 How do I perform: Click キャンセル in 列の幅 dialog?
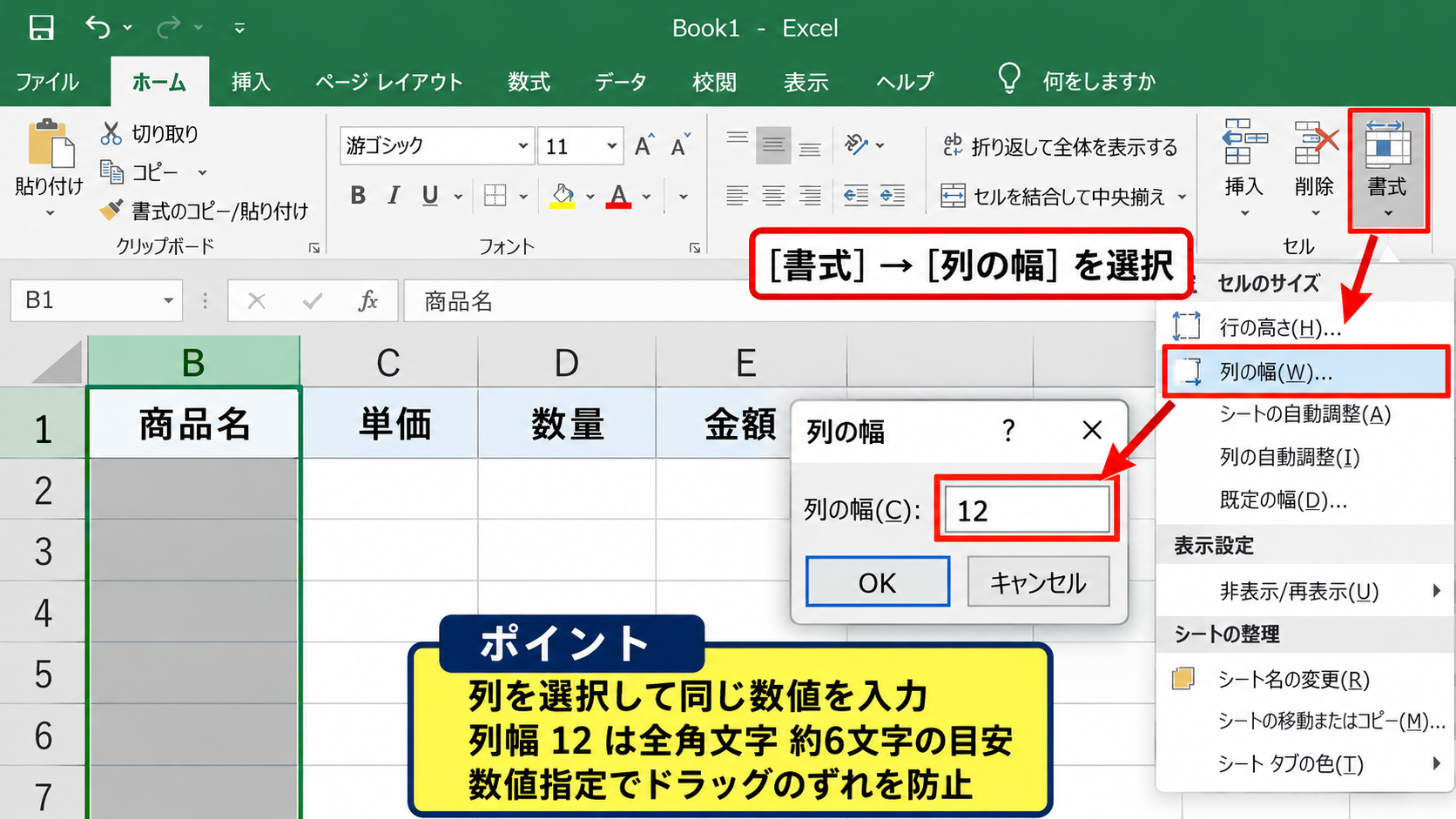click(x=1038, y=582)
